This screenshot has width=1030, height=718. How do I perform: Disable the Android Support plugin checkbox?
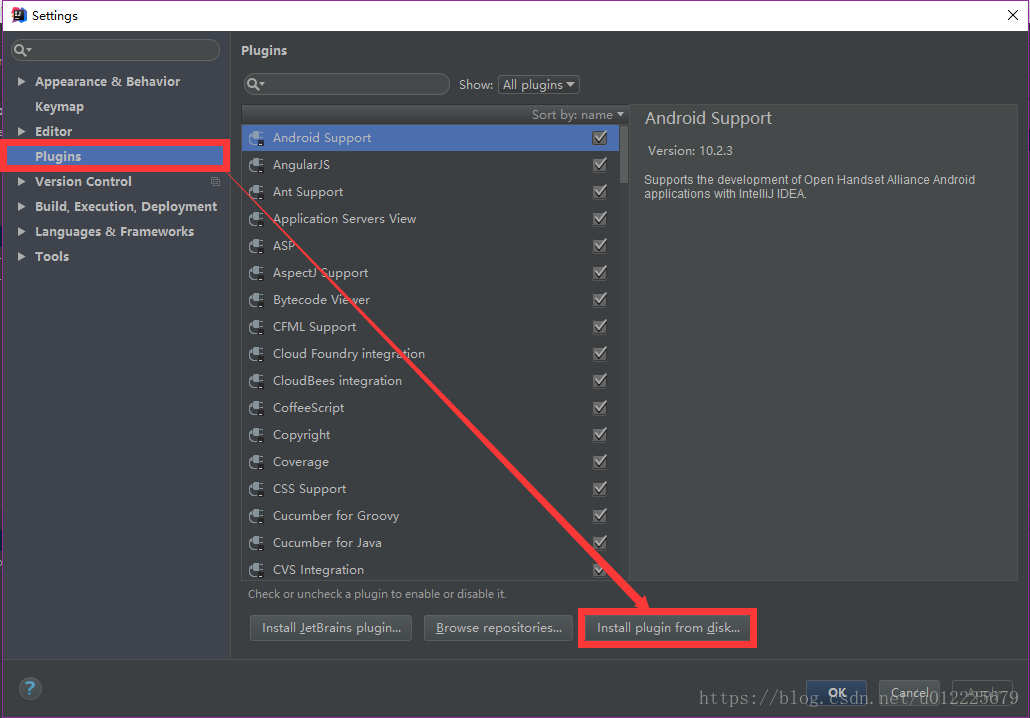(600, 138)
